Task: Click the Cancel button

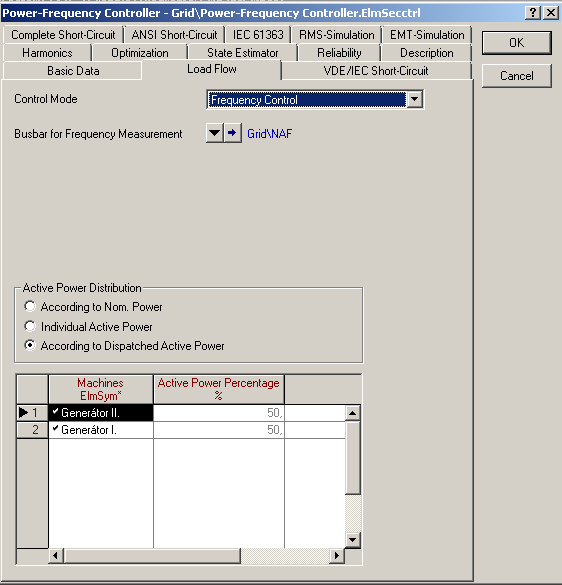Action: [x=516, y=76]
